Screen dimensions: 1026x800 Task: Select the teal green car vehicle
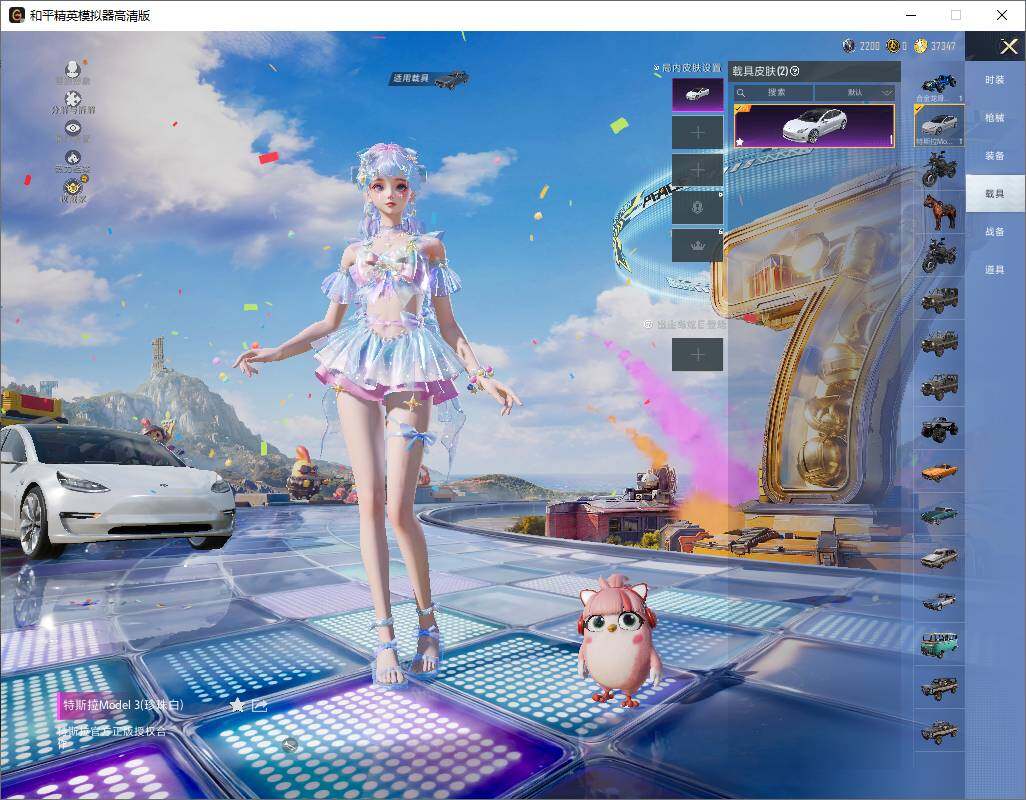(x=939, y=515)
